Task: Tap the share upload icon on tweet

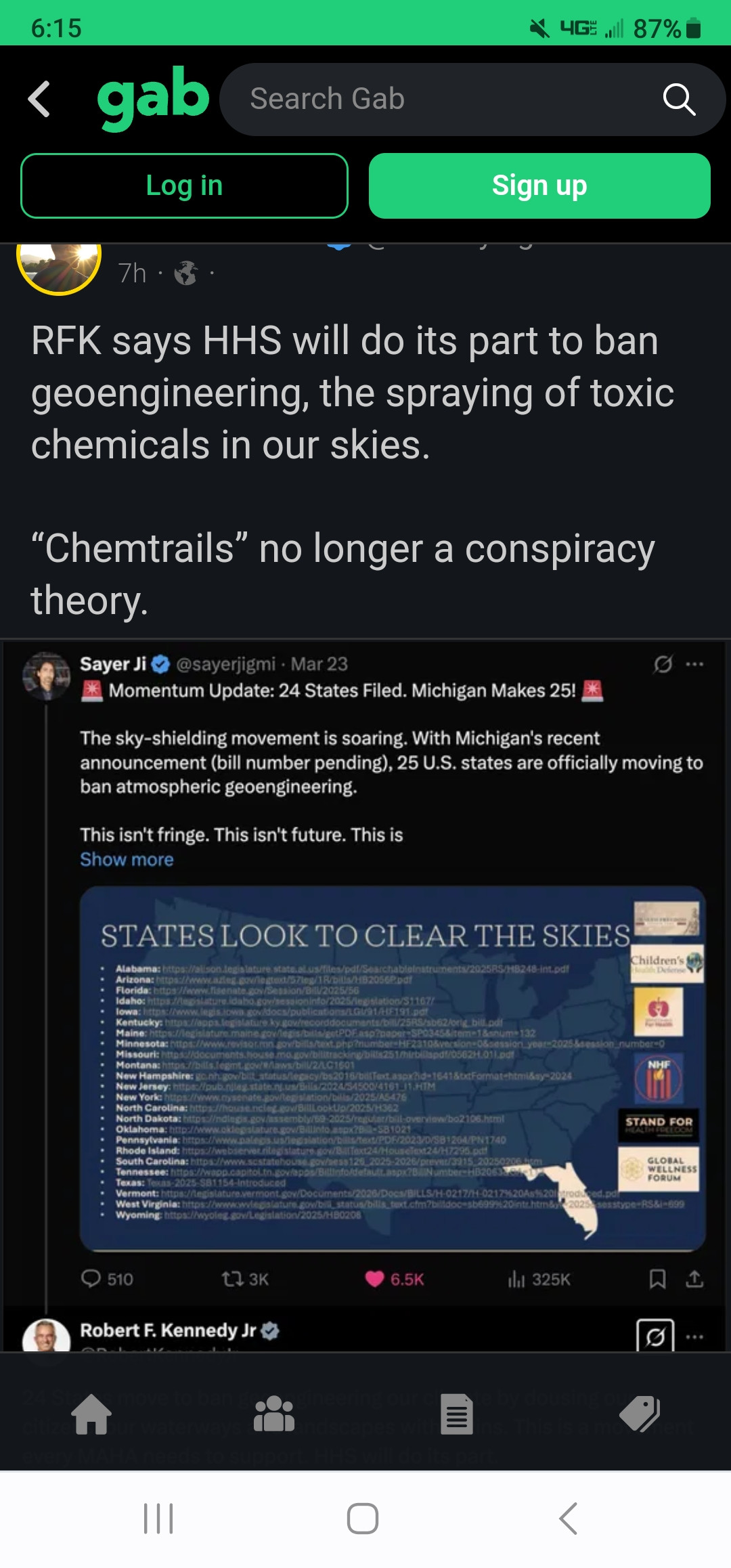Action: [x=694, y=1278]
